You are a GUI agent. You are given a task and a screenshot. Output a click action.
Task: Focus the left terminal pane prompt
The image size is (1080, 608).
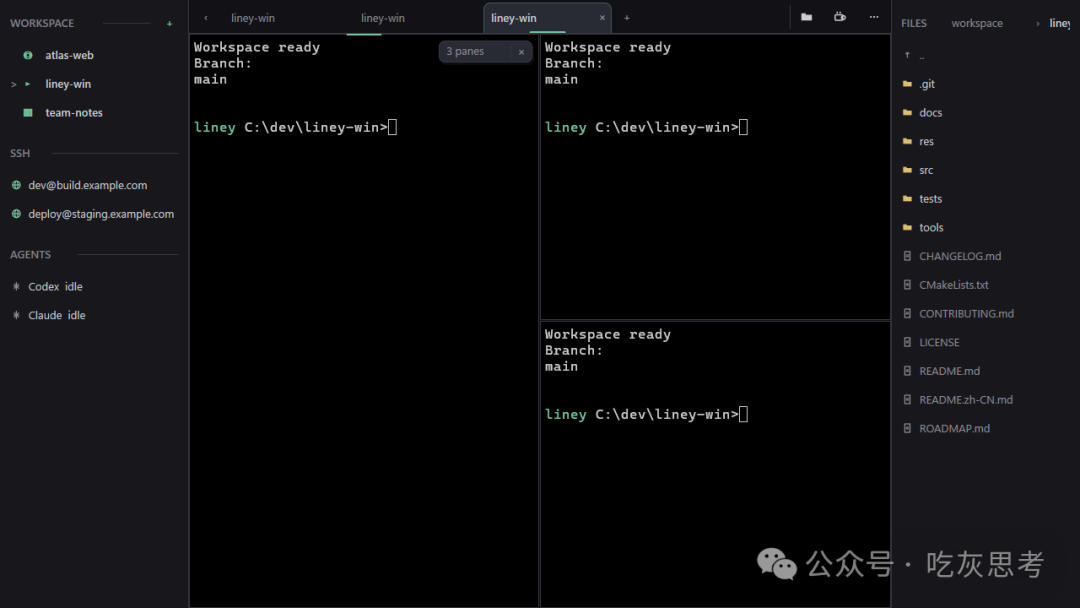pyautogui.click(x=295, y=127)
